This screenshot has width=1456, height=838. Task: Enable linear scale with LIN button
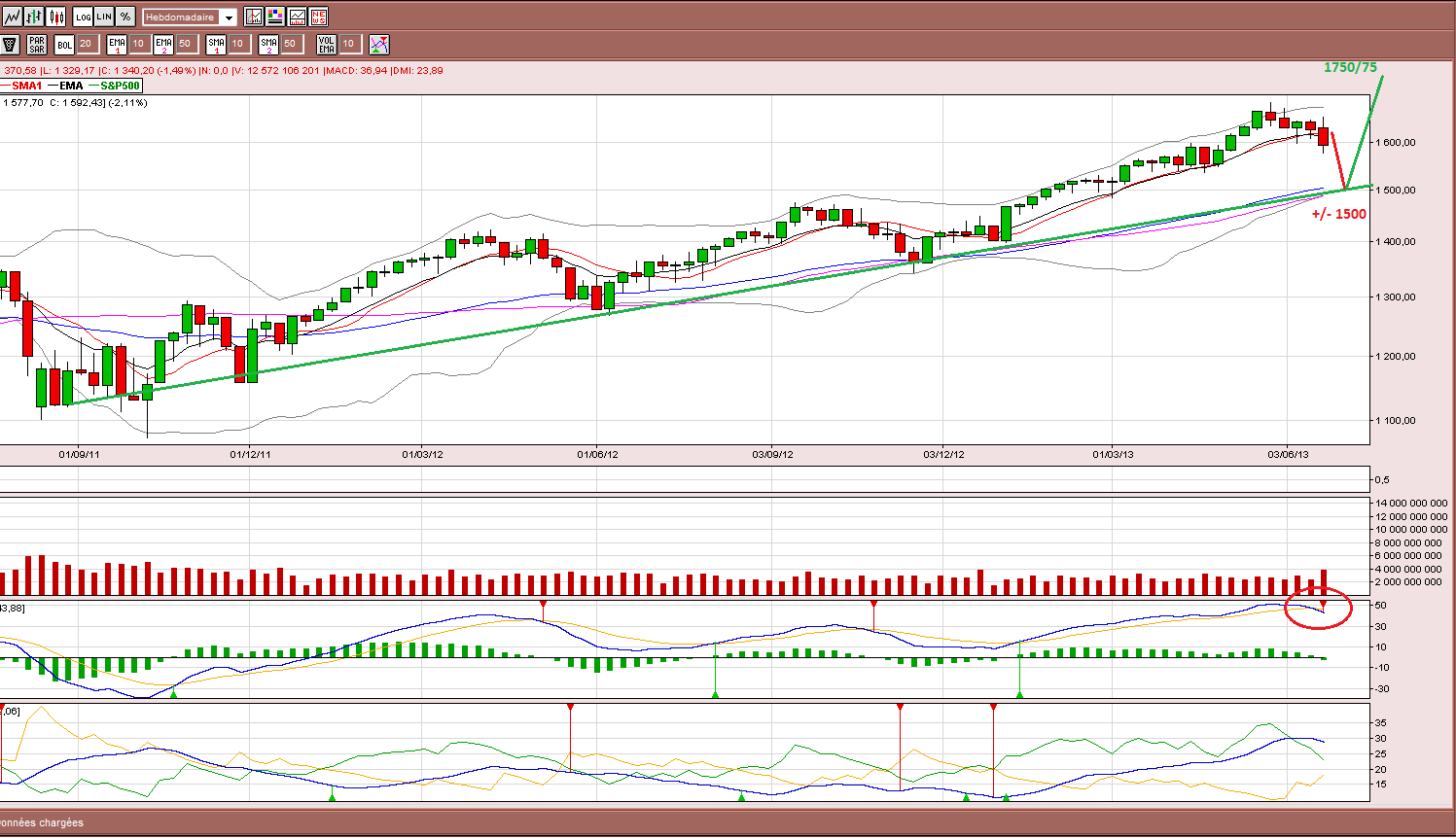pos(104,17)
